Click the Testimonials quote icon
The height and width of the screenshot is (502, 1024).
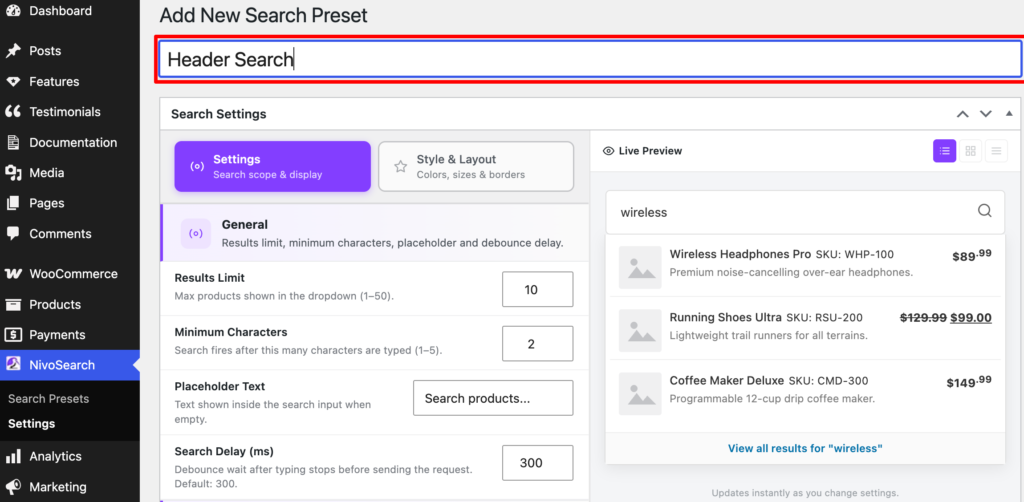[13, 112]
